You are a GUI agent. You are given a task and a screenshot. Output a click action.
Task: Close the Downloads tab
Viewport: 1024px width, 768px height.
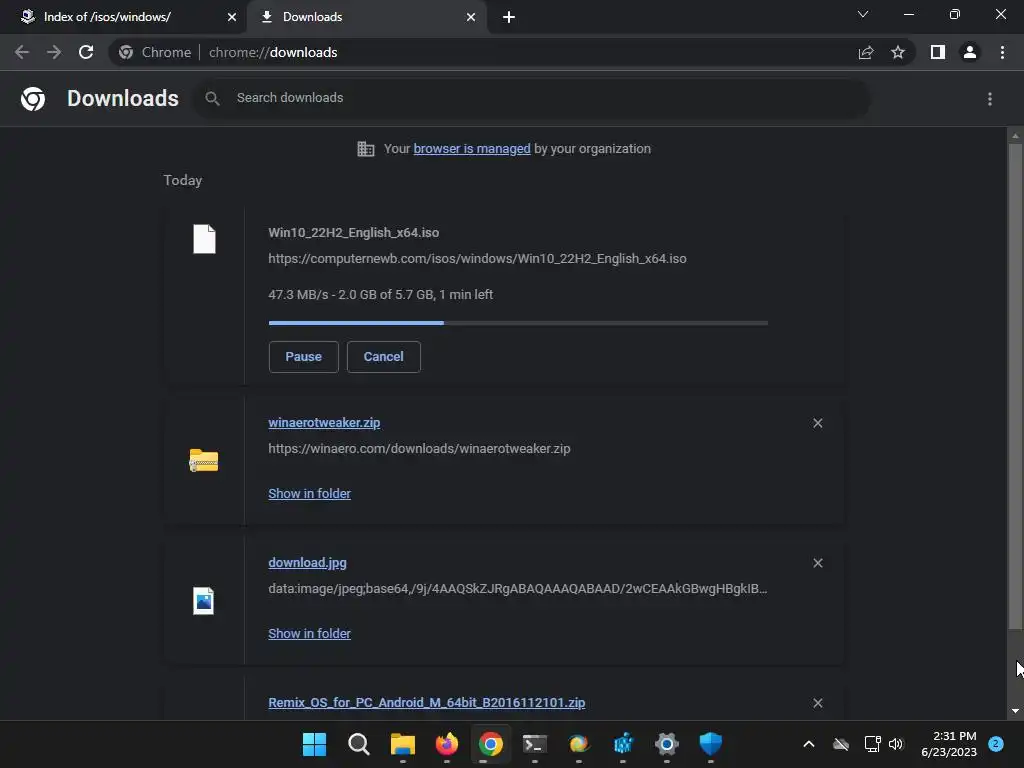coord(470,17)
